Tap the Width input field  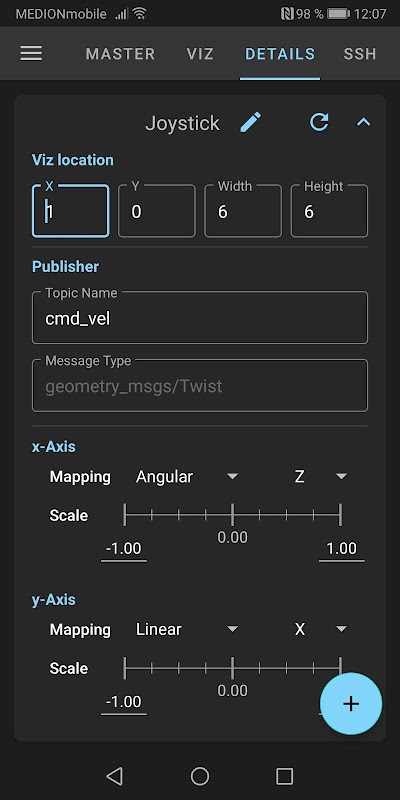pyautogui.click(x=243, y=211)
